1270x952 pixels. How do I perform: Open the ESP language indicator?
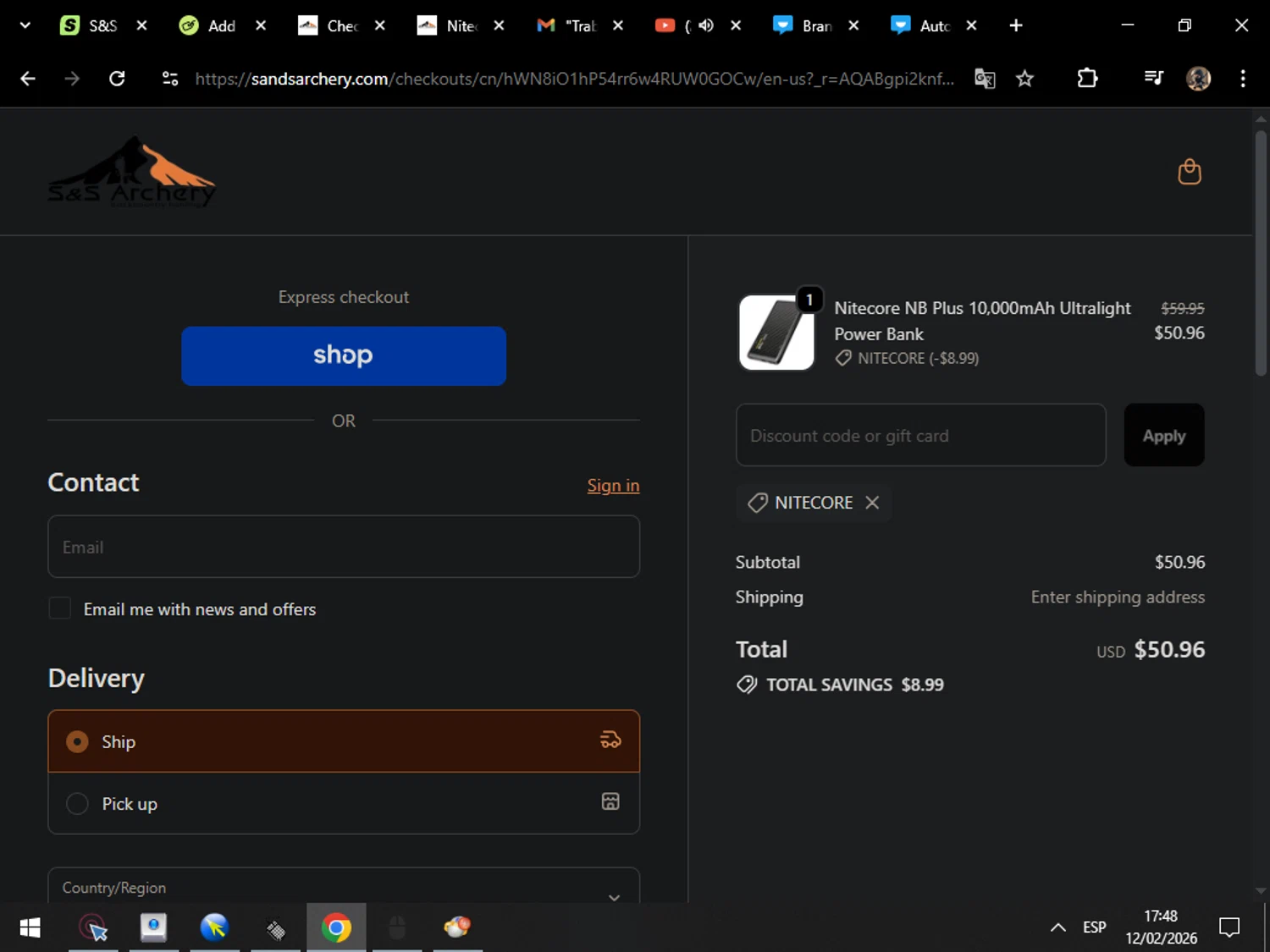(1095, 927)
